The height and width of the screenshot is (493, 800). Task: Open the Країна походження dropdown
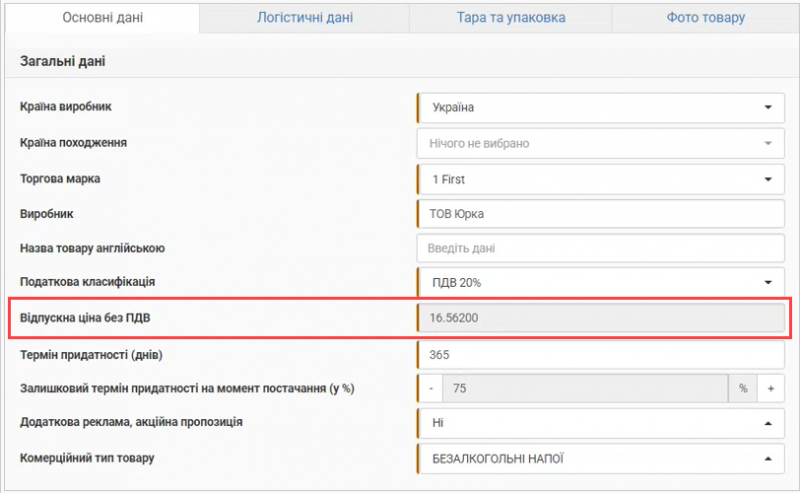point(600,143)
